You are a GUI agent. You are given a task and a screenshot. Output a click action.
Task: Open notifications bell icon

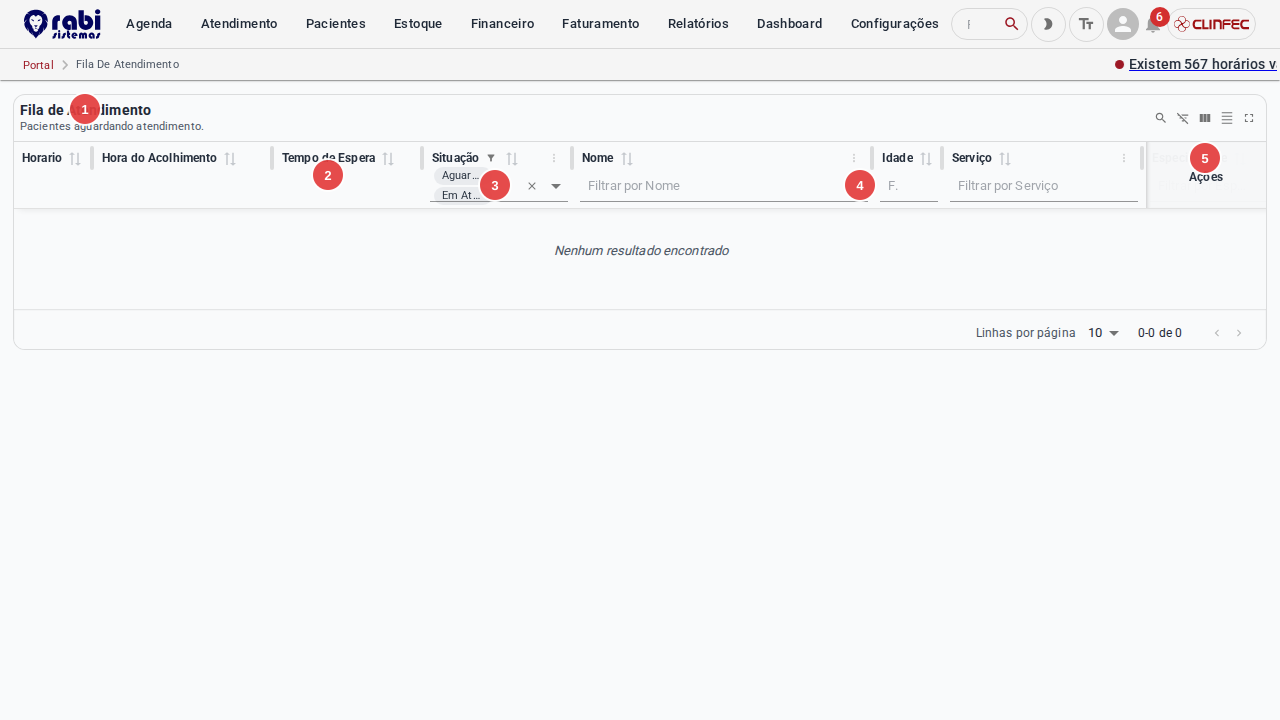click(x=1153, y=25)
